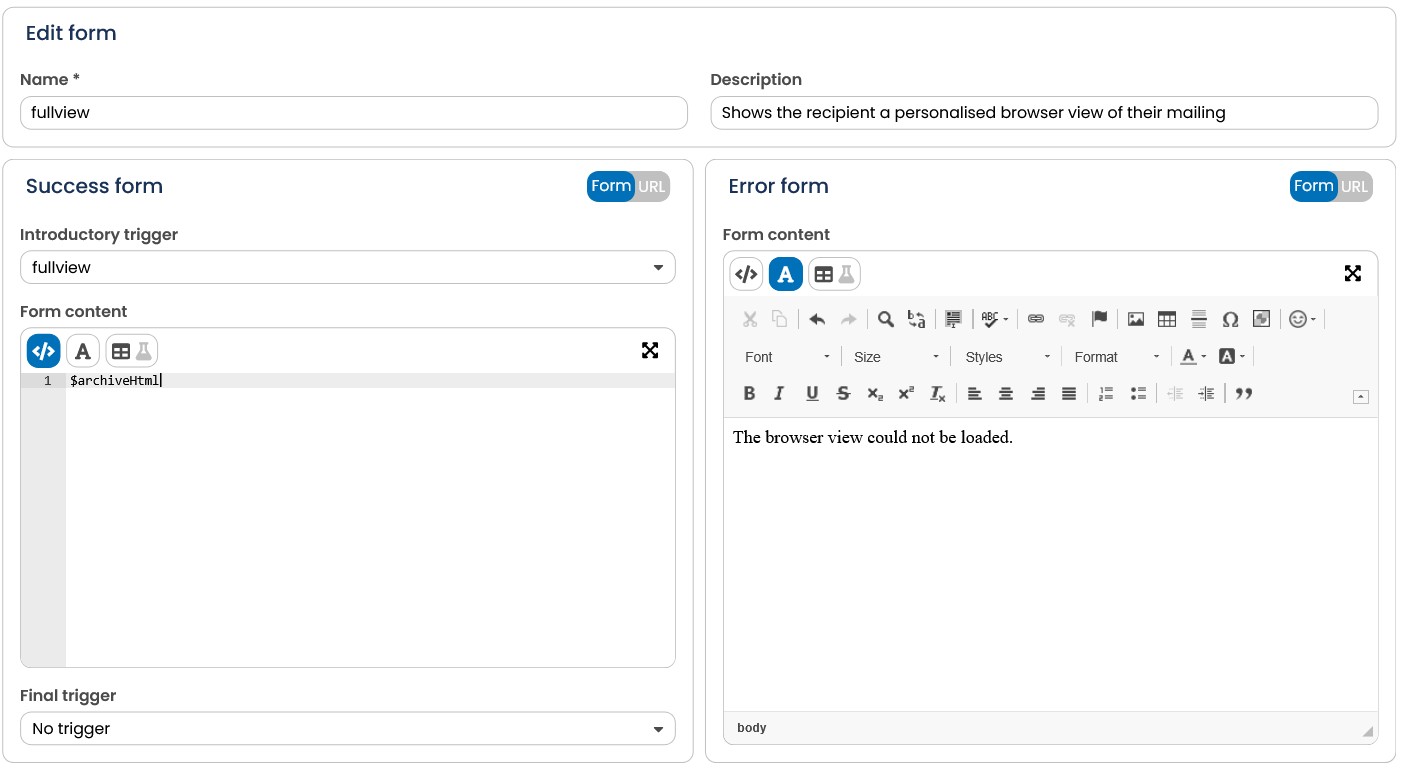
Task: Click the Undo arrow in the editor toolbar
Action: [x=817, y=319]
